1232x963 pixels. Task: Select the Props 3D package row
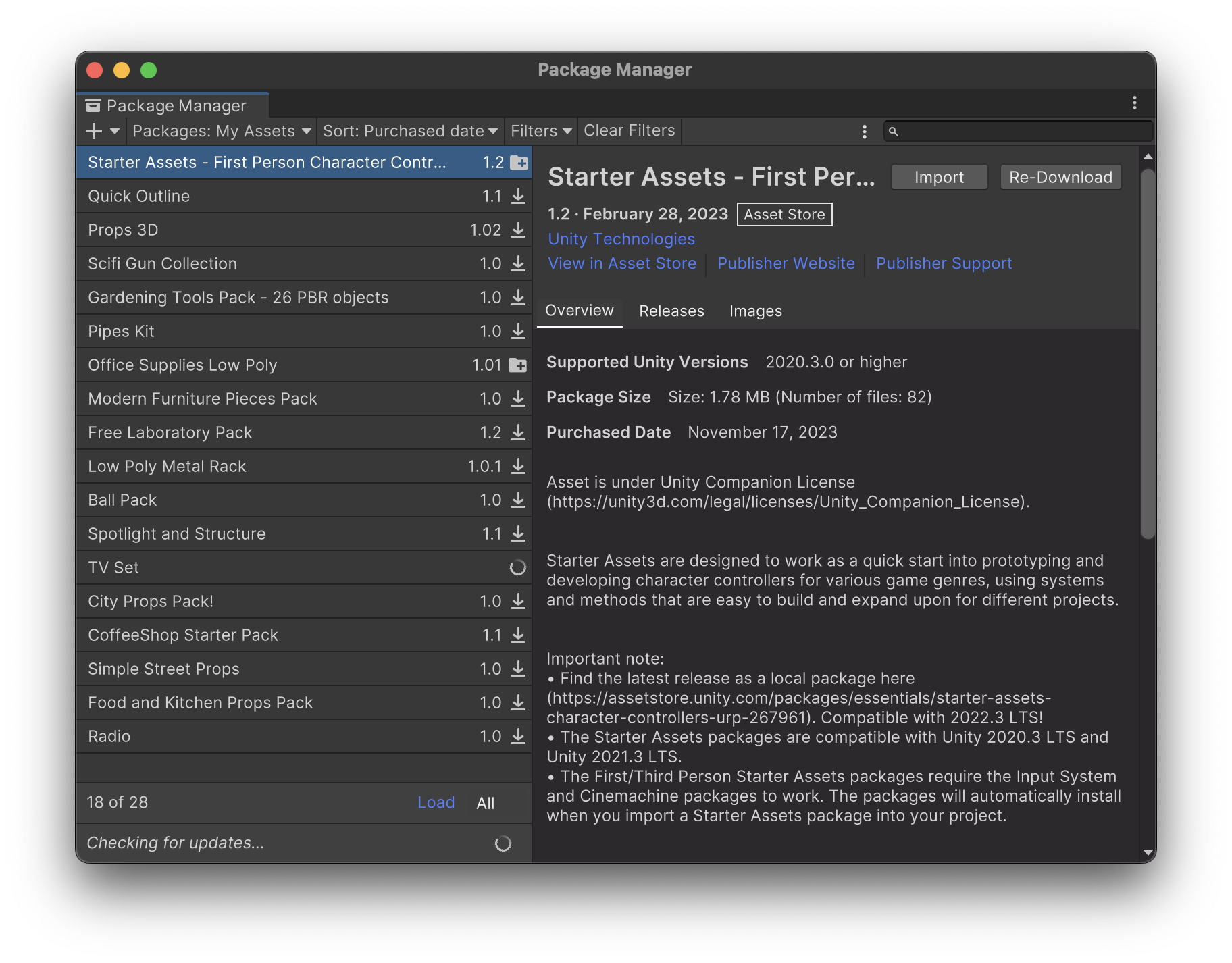[x=304, y=230]
